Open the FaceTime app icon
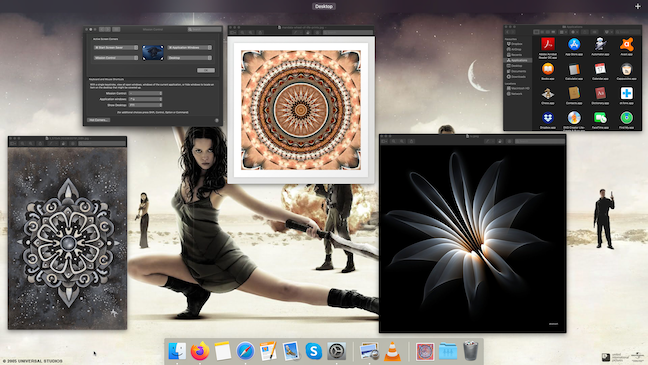648x365 pixels. [600, 118]
